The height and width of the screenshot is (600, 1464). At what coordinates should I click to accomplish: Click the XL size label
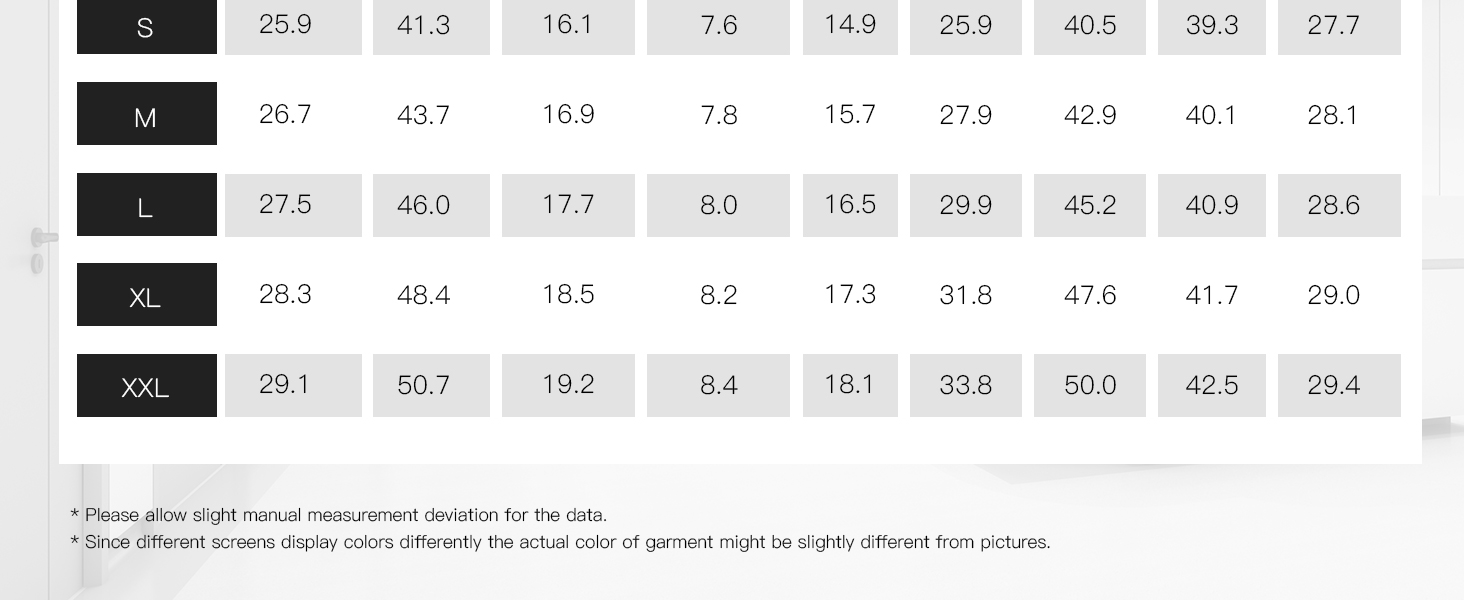pos(146,296)
